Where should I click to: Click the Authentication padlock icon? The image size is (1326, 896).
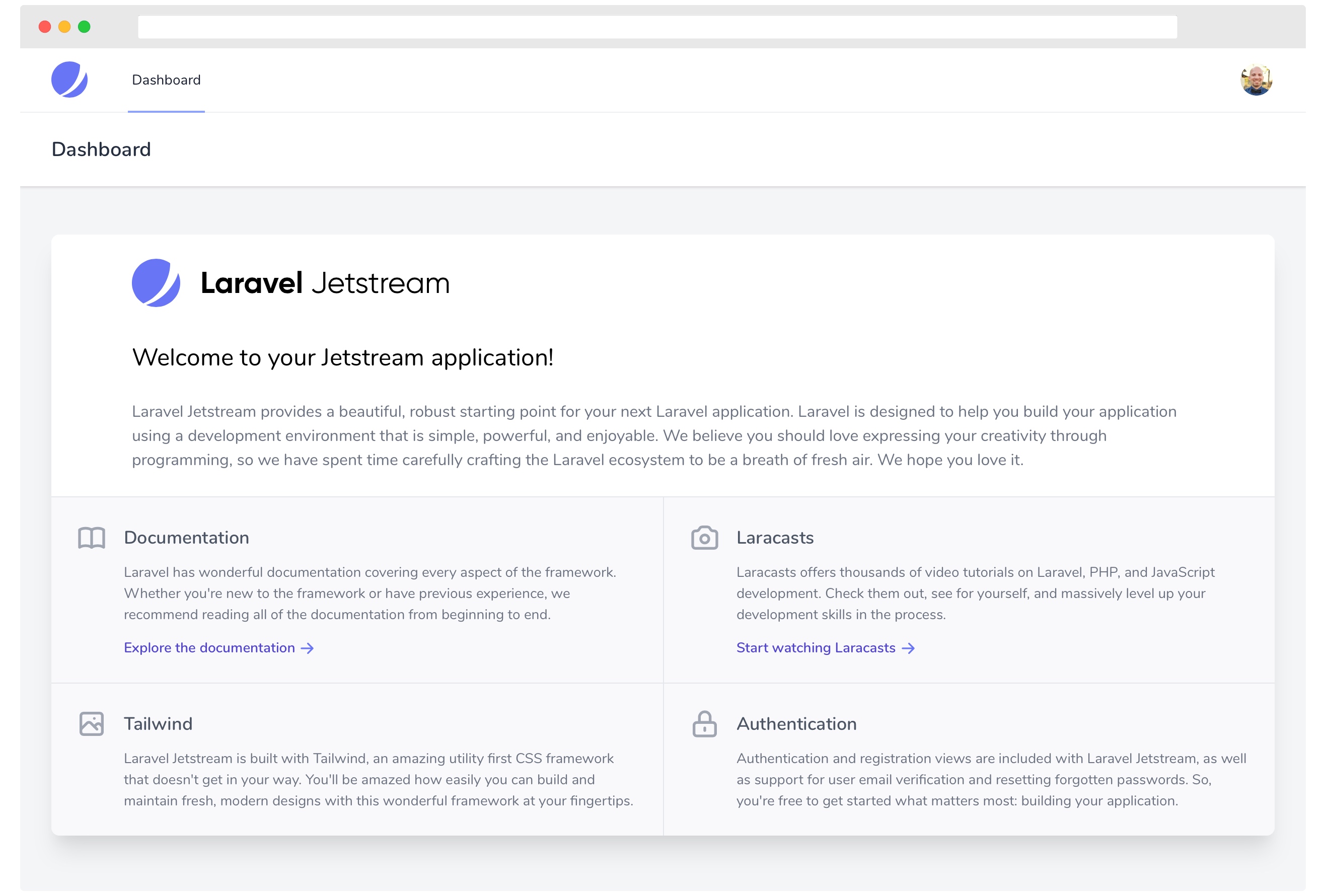pyautogui.click(x=705, y=724)
